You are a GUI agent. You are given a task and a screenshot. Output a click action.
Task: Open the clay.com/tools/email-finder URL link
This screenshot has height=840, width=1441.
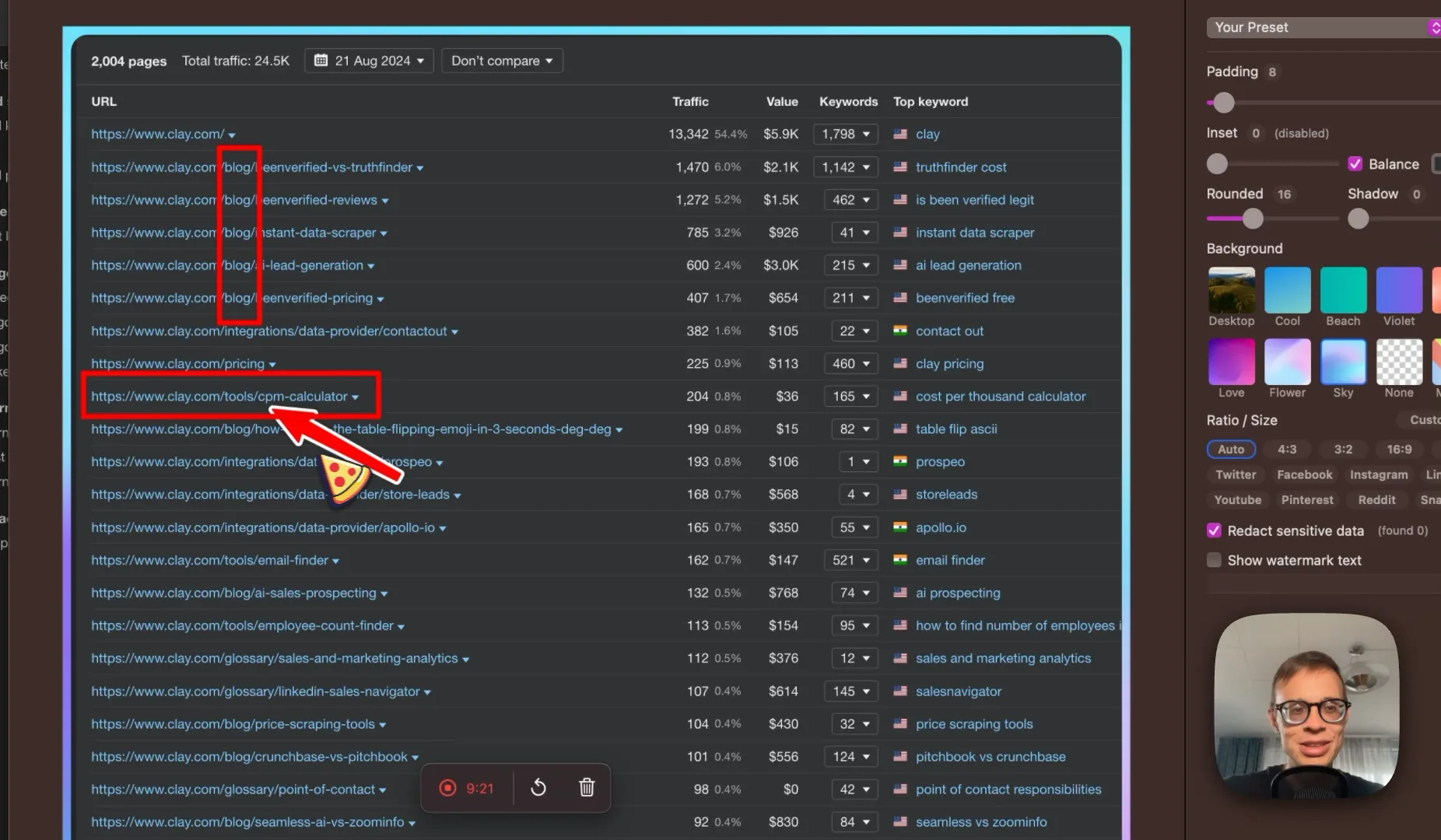coord(210,560)
